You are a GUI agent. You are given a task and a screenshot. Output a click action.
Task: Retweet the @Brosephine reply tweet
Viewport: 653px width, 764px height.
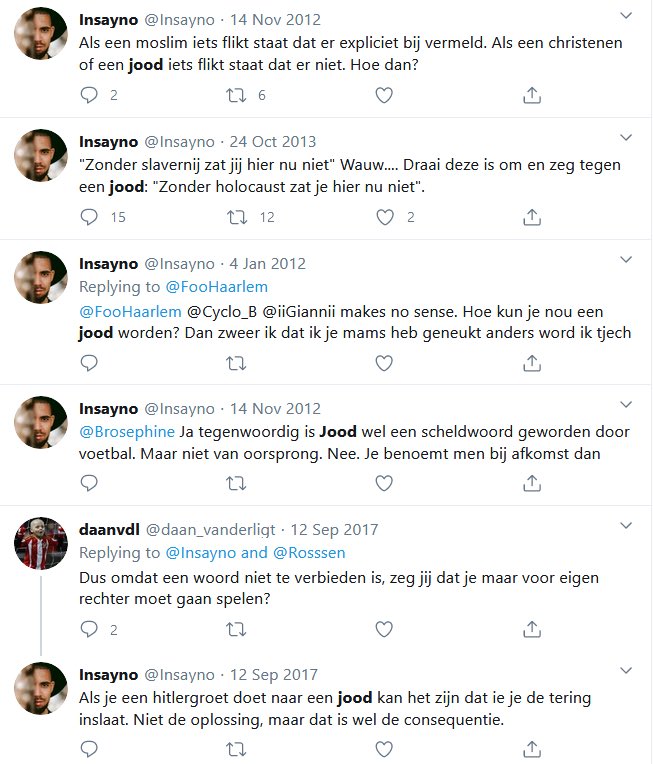coord(237,482)
